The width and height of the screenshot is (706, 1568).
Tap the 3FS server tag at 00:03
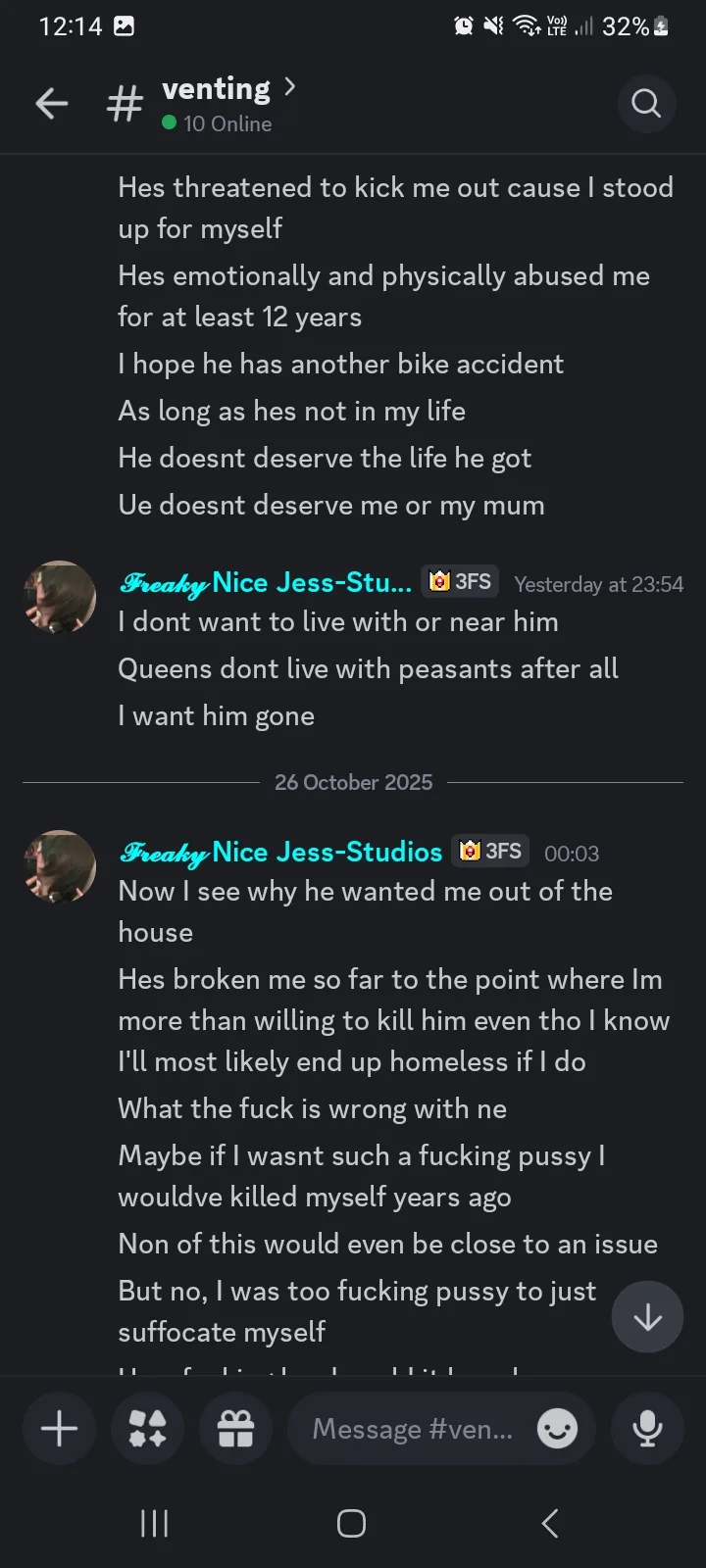[x=491, y=851]
